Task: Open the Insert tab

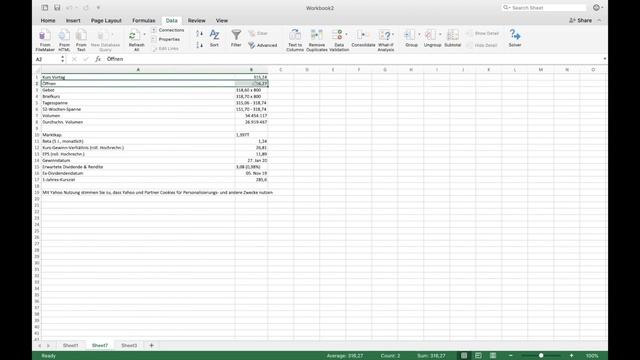Action: coord(73,20)
